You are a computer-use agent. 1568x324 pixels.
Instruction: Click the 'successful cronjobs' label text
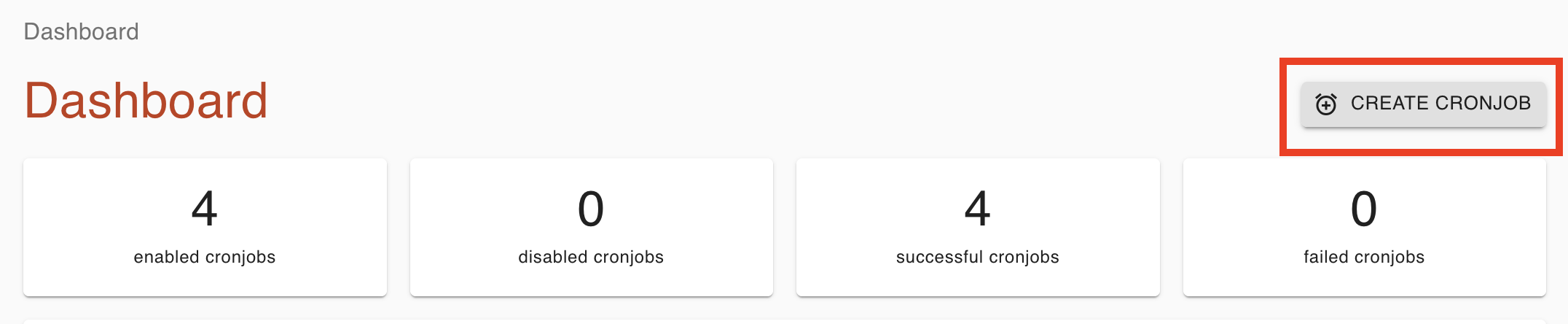[977, 257]
